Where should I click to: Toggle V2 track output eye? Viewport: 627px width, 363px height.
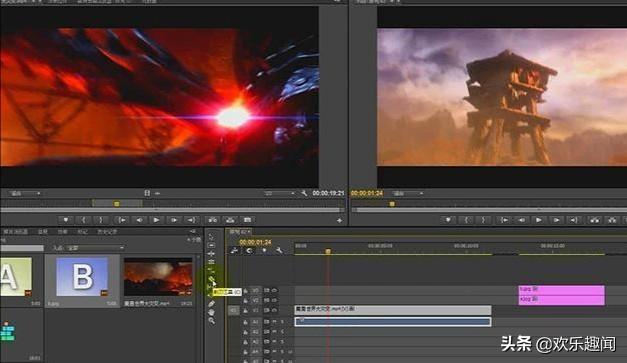[x=275, y=300]
